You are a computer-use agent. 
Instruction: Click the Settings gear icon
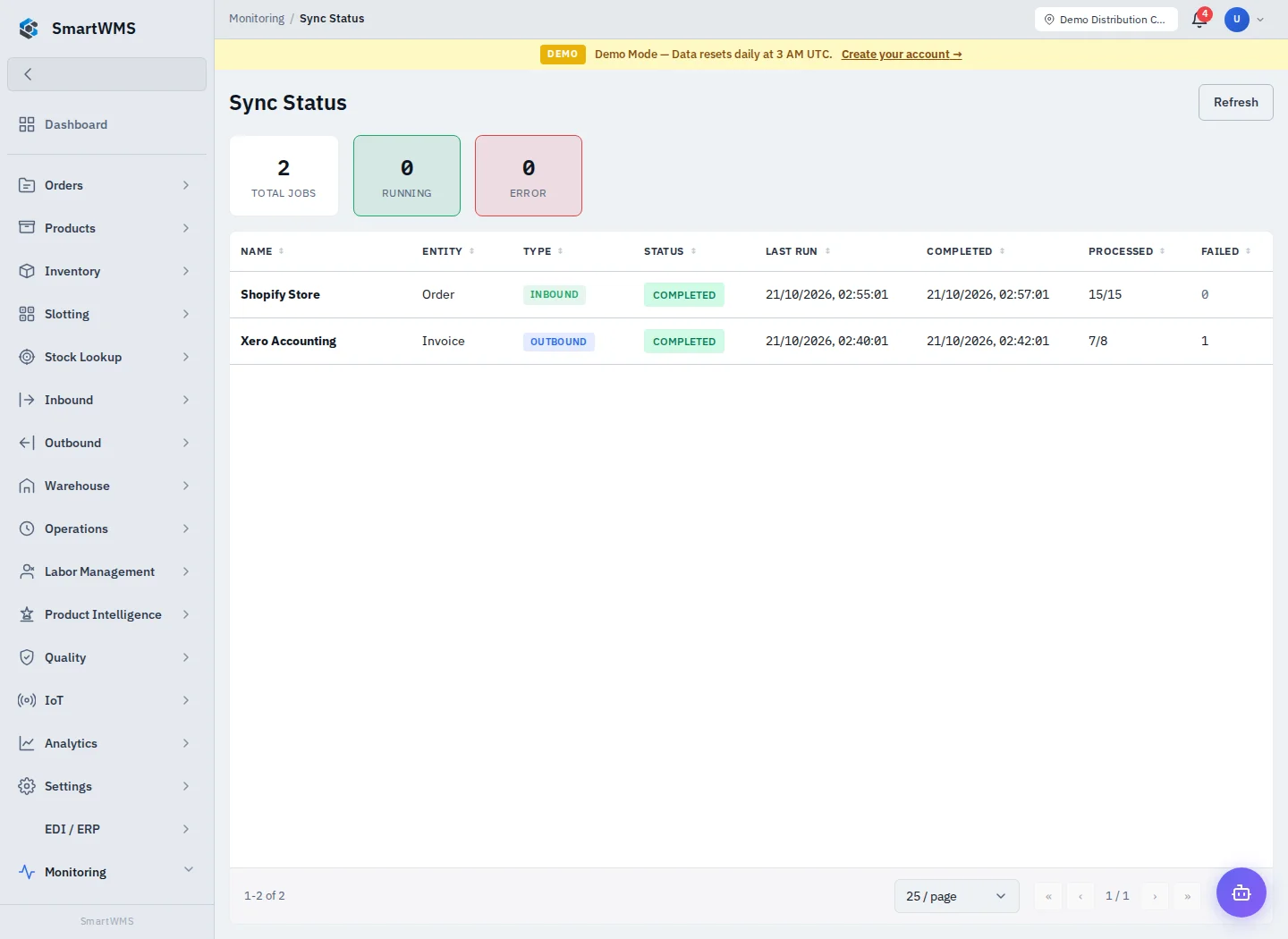click(x=27, y=786)
